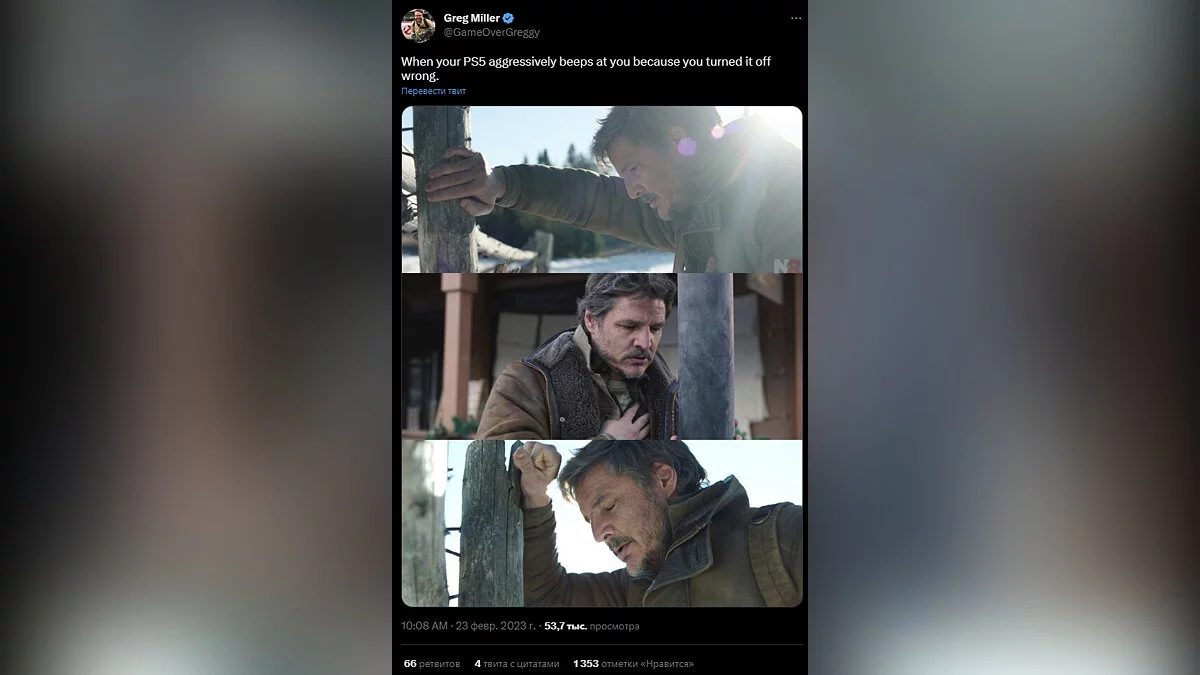Open the middle photo of man clutching chest
This screenshot has height=675, width=1200.
click(x=601, y=356)
